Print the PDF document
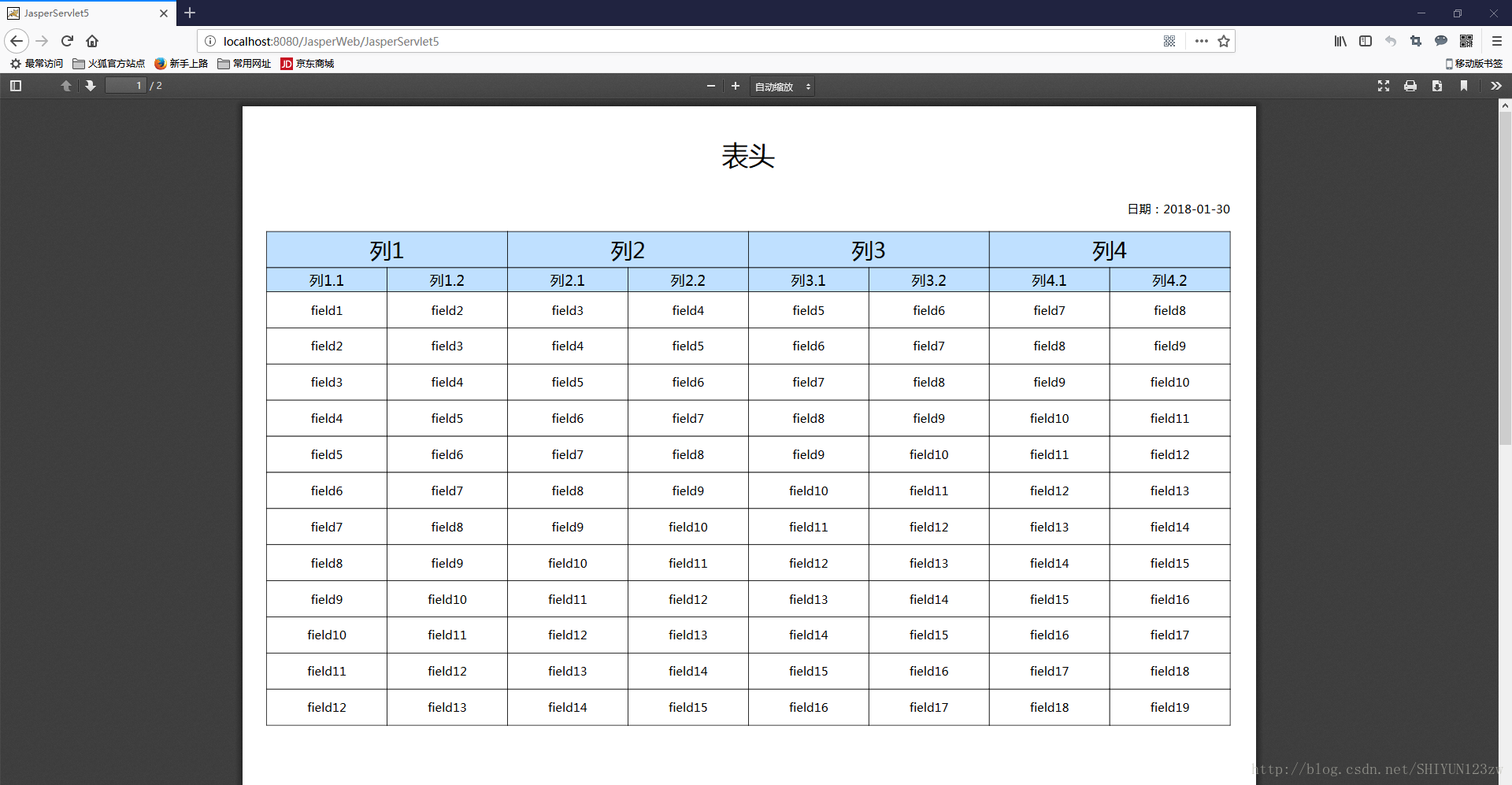 coord(1410,86)
